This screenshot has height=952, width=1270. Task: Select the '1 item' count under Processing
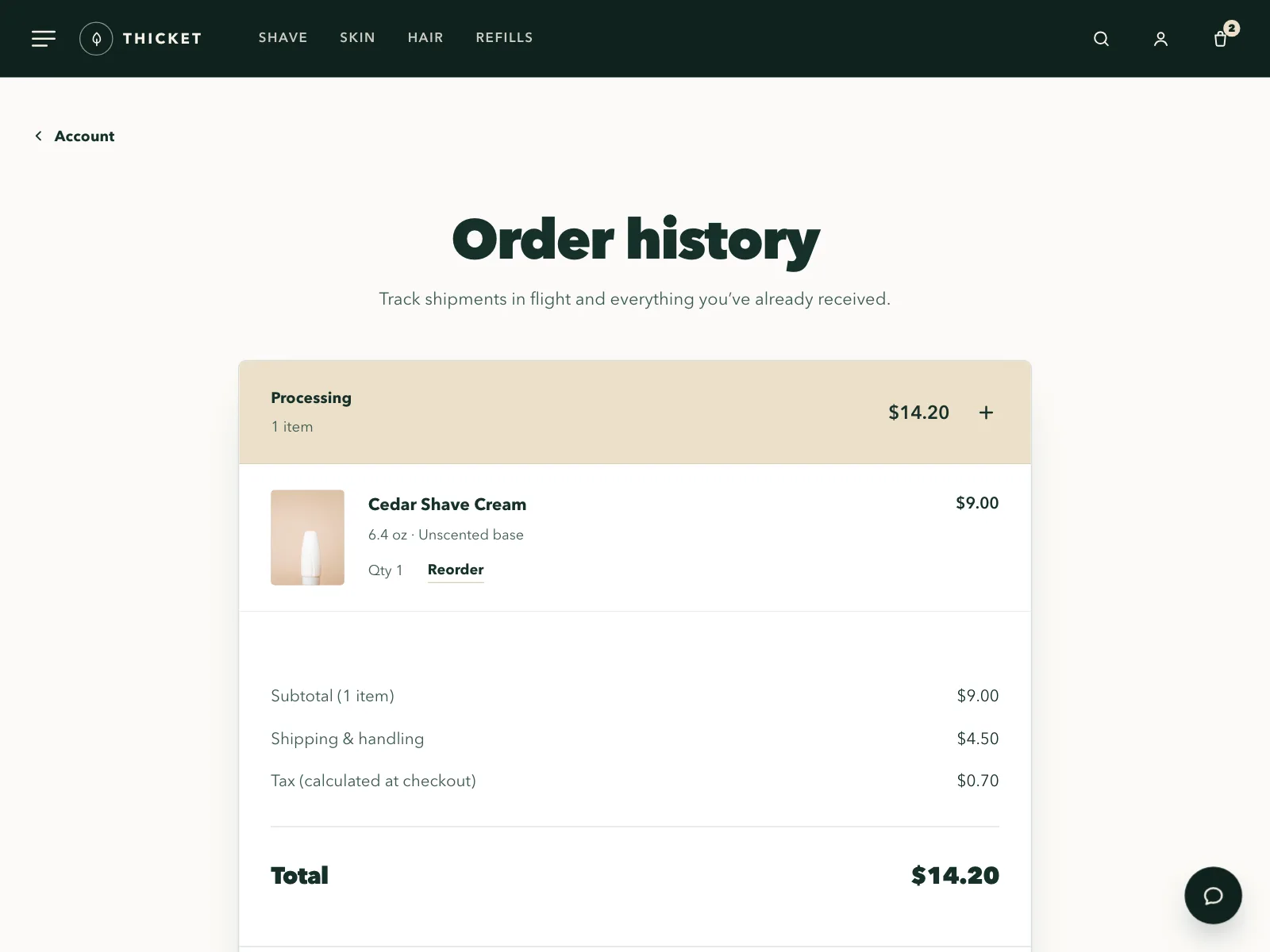point(292,427)
